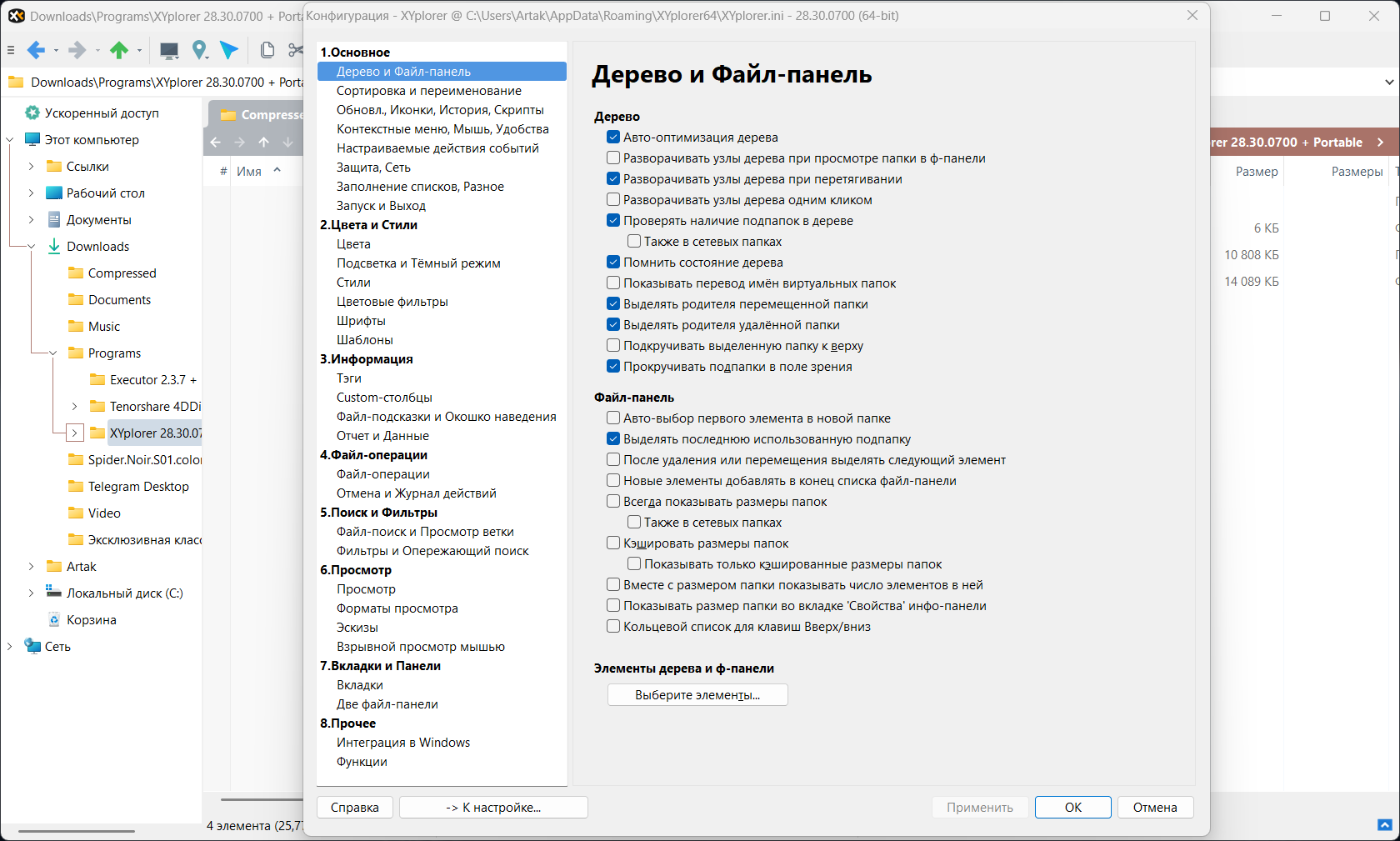Expand the Tenorshare 4DDi folder node
The image size is (1400, 841).
[74, 407]
